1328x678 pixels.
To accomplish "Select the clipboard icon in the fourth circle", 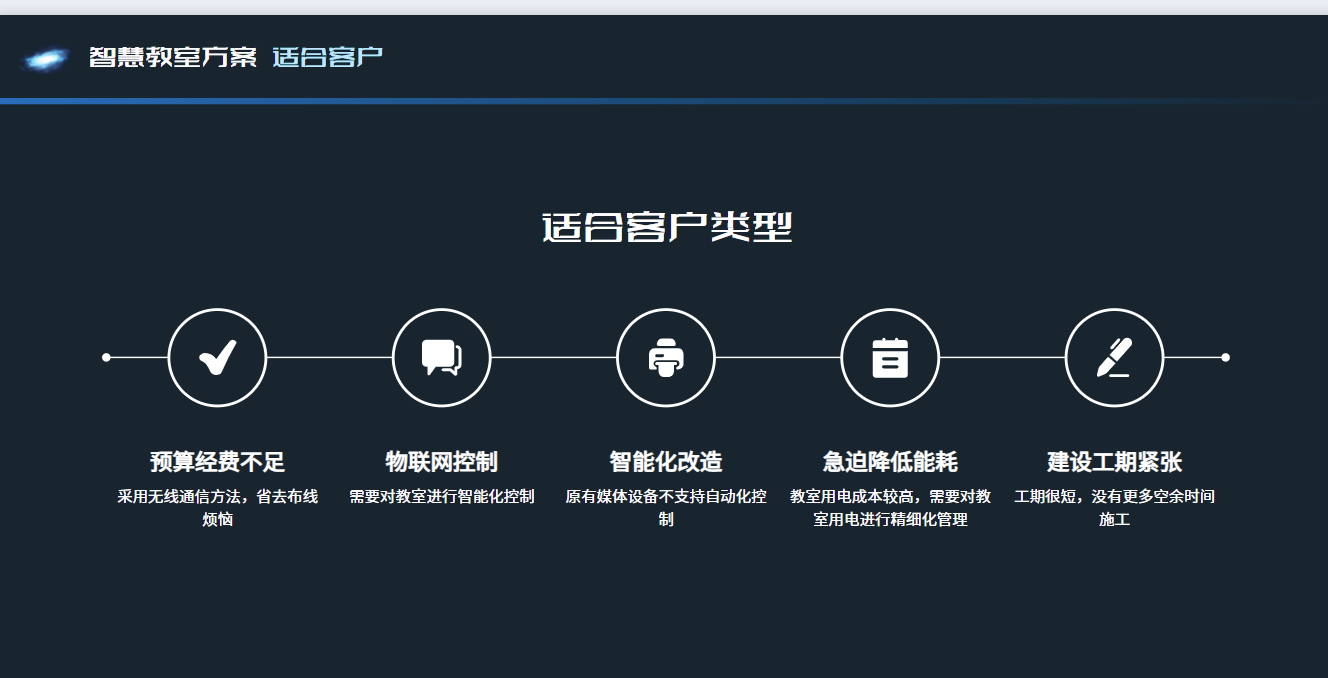I will 890,357.
